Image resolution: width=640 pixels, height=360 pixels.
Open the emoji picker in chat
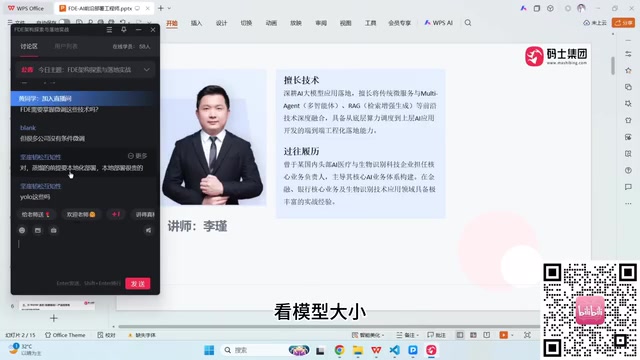pos(22,231)
